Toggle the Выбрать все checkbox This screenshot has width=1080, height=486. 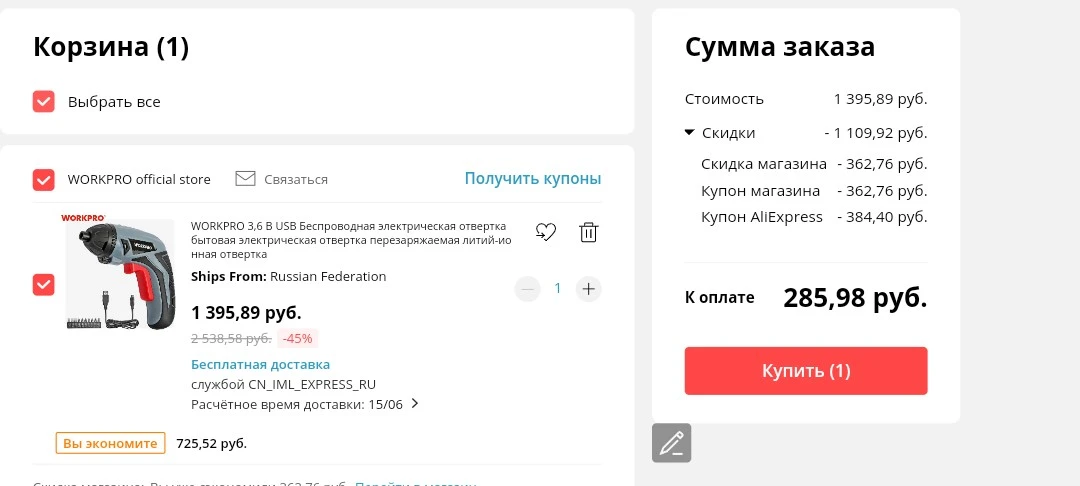[43, 102]
